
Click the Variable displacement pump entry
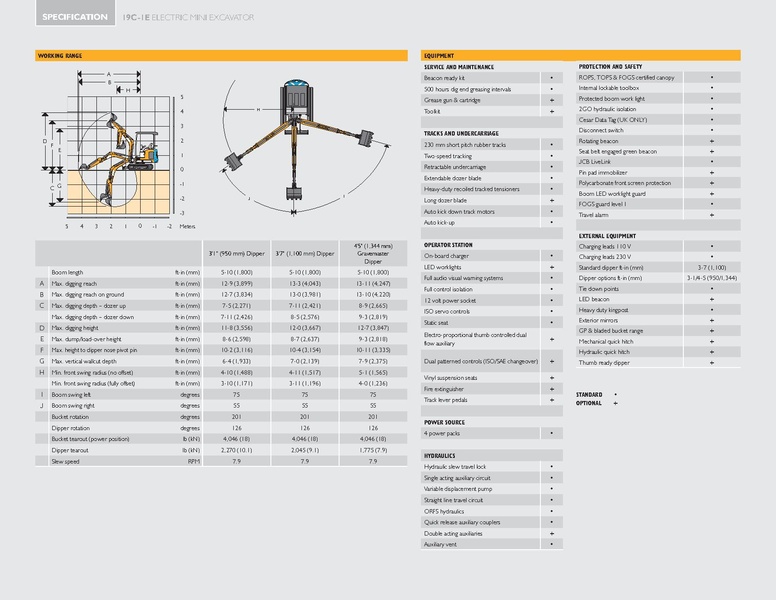(x=458, y=489)
